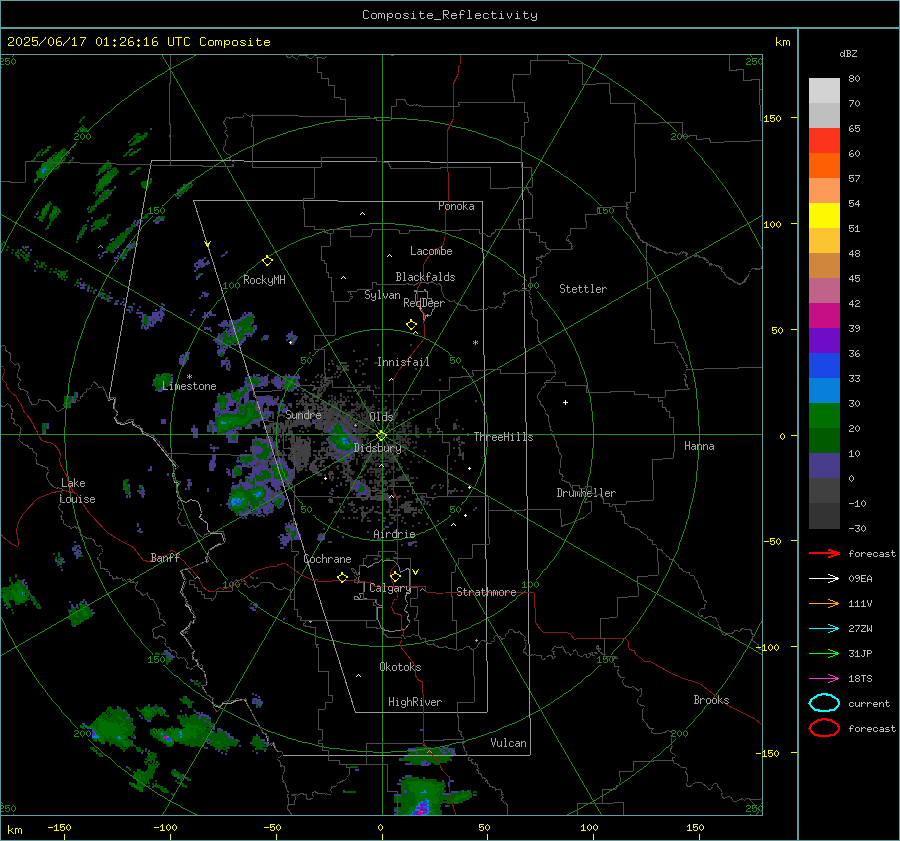
Task: Click the asterisk marker east of Innisfail
Action: point(475,343)
